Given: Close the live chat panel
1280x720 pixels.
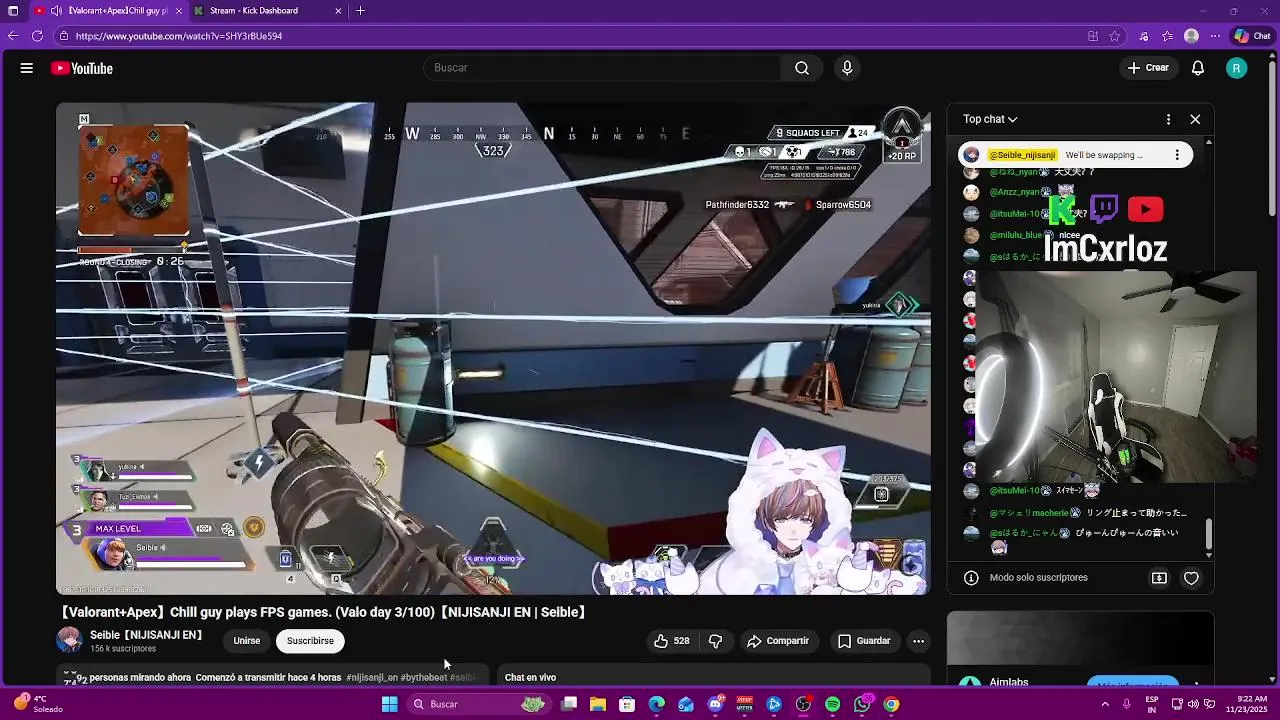Looking at the screenshot, I should tap(1195, 119).
